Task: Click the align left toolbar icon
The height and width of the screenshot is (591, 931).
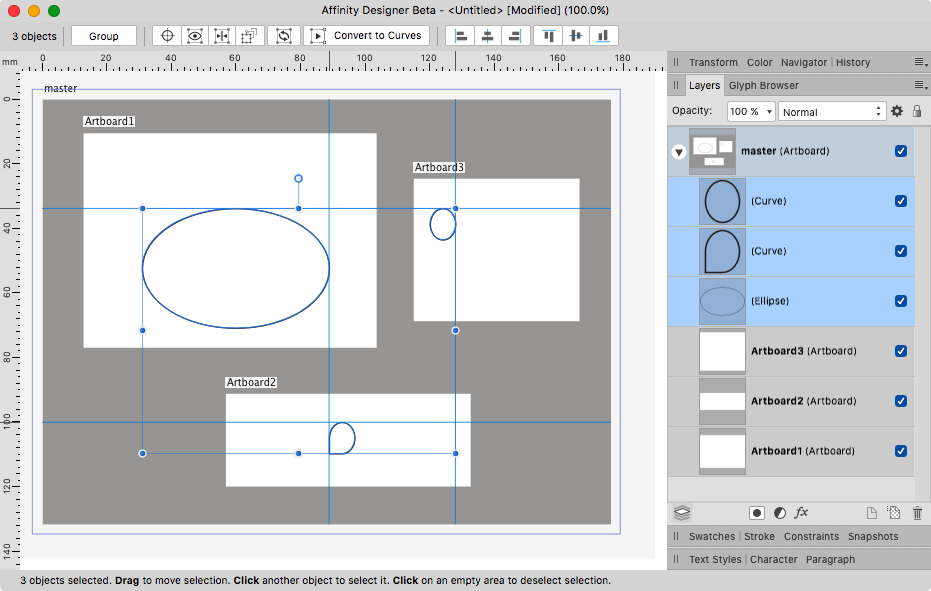Action: point(460,36)
